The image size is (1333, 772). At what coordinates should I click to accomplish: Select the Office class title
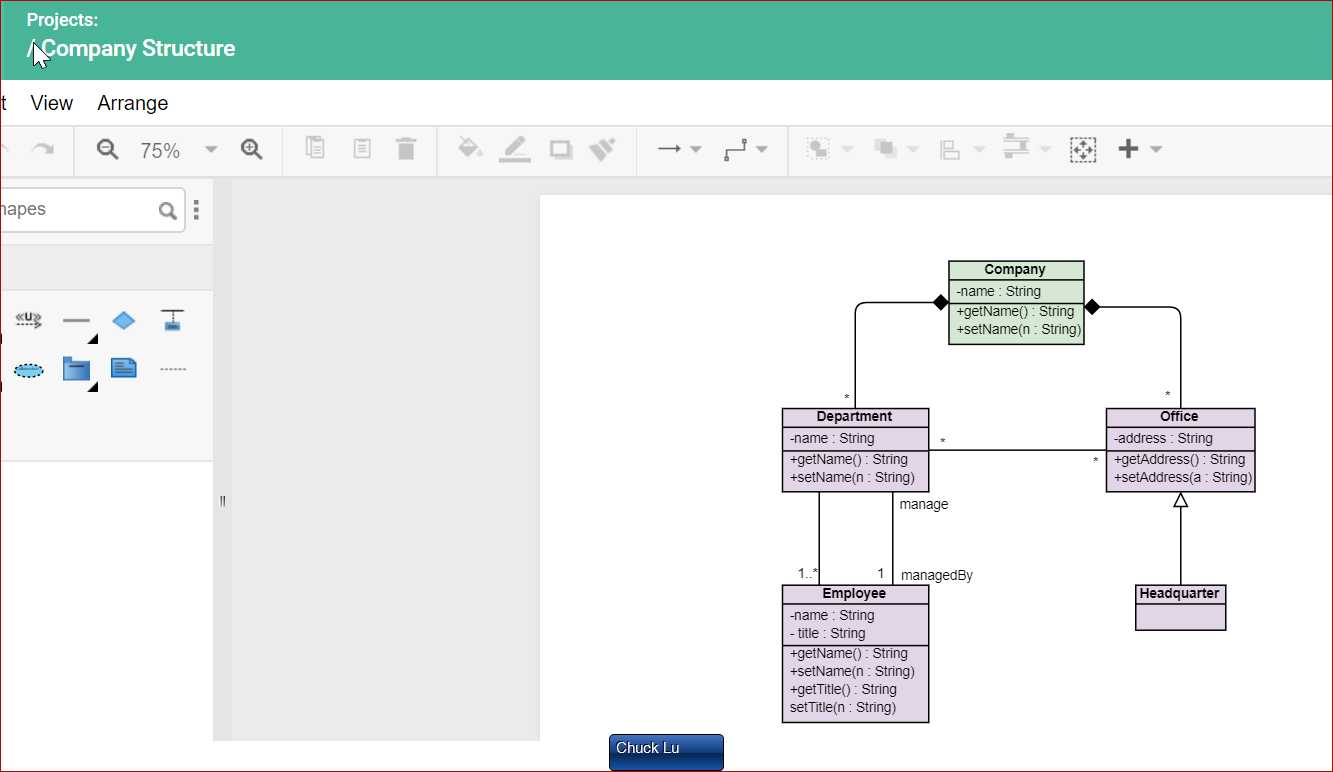pyautogui.click(x=1179, y=417)
